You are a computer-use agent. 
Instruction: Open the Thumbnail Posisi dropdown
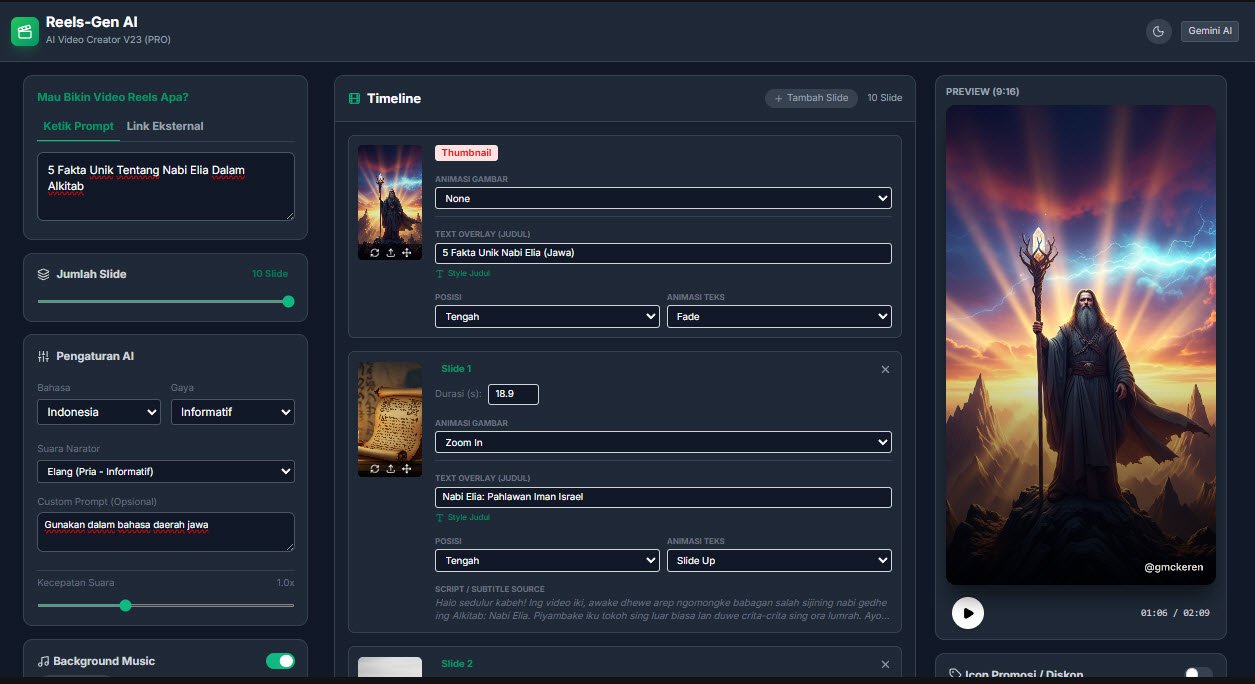(547, 316)
